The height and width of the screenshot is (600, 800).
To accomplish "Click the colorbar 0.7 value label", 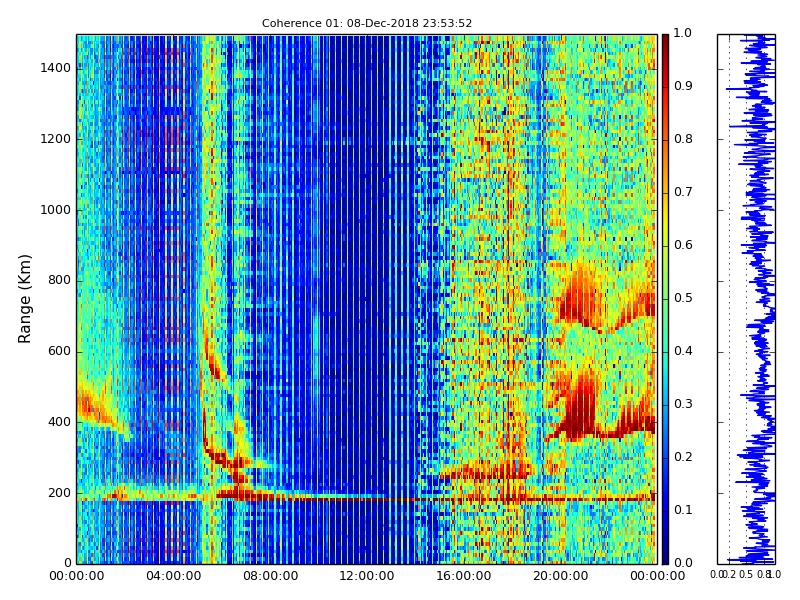I will click(683, 192).
